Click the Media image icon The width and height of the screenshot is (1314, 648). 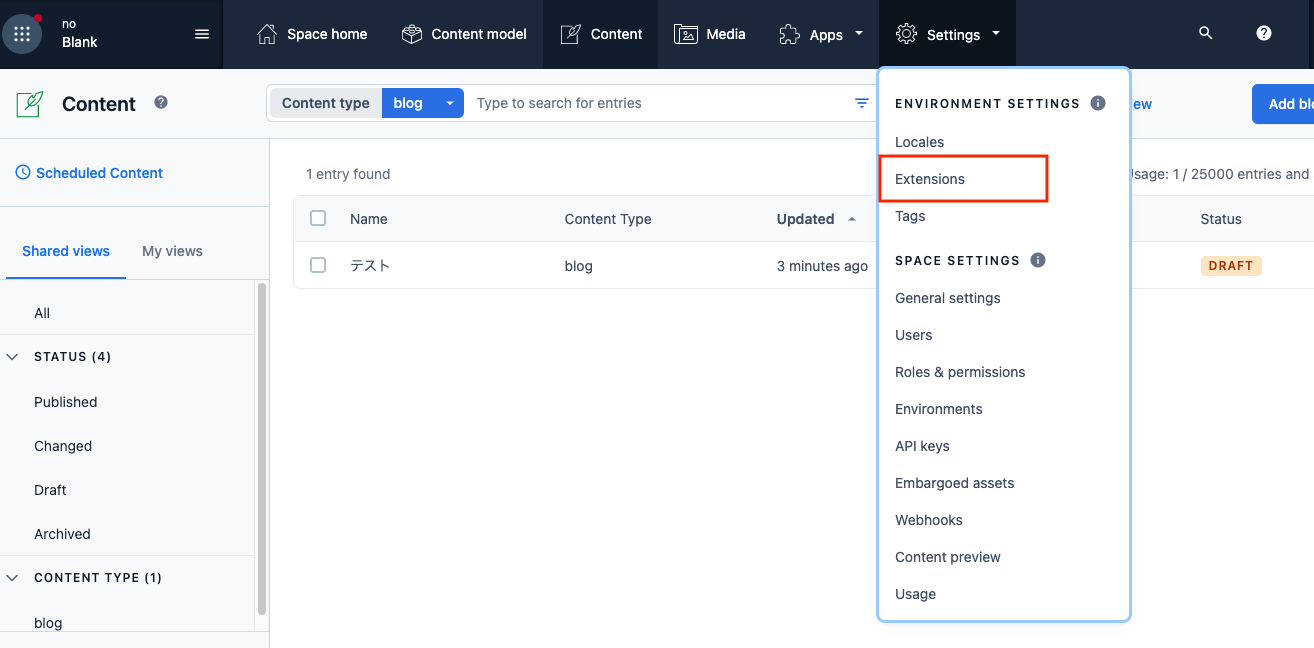[686, 34]
